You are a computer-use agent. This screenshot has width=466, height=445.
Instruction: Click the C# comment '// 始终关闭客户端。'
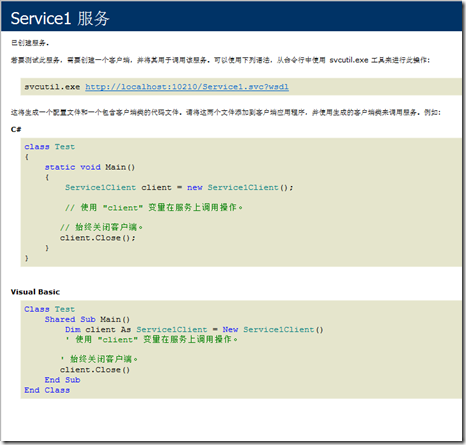click(101, 227)
